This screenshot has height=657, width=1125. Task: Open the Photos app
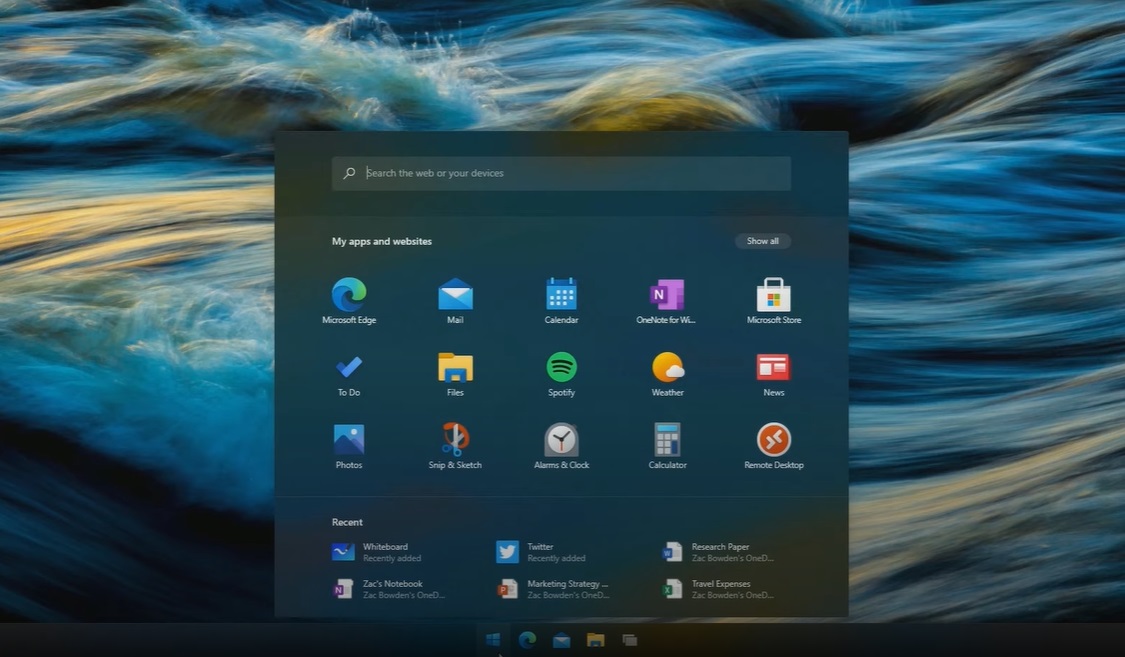coord(349,447)
